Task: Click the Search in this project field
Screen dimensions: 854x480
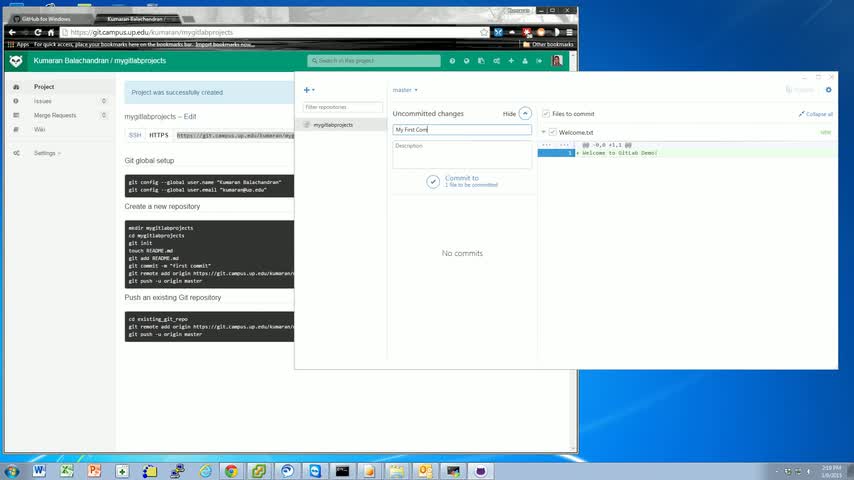Action: 374,61
